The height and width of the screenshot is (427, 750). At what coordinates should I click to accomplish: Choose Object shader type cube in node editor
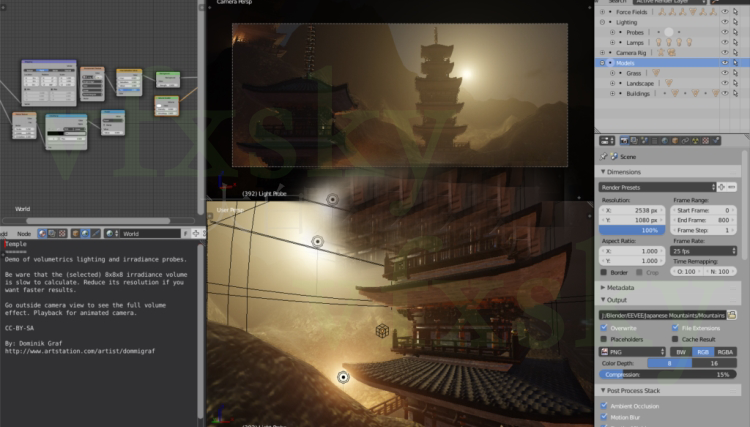point(75,233)
